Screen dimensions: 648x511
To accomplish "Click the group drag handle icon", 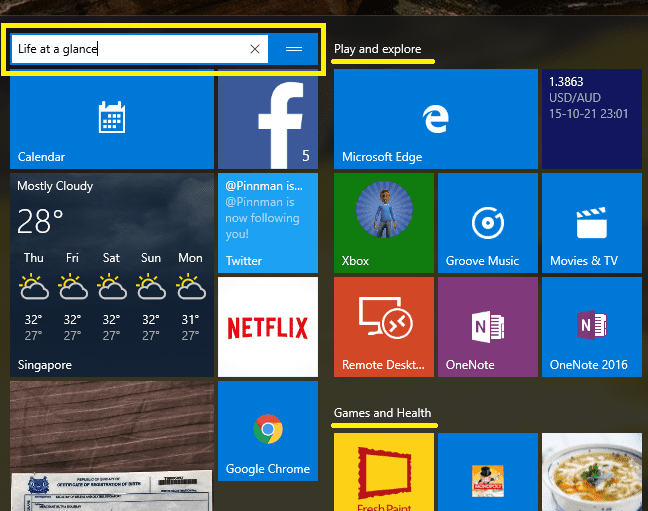I will (x=294, y=49).
